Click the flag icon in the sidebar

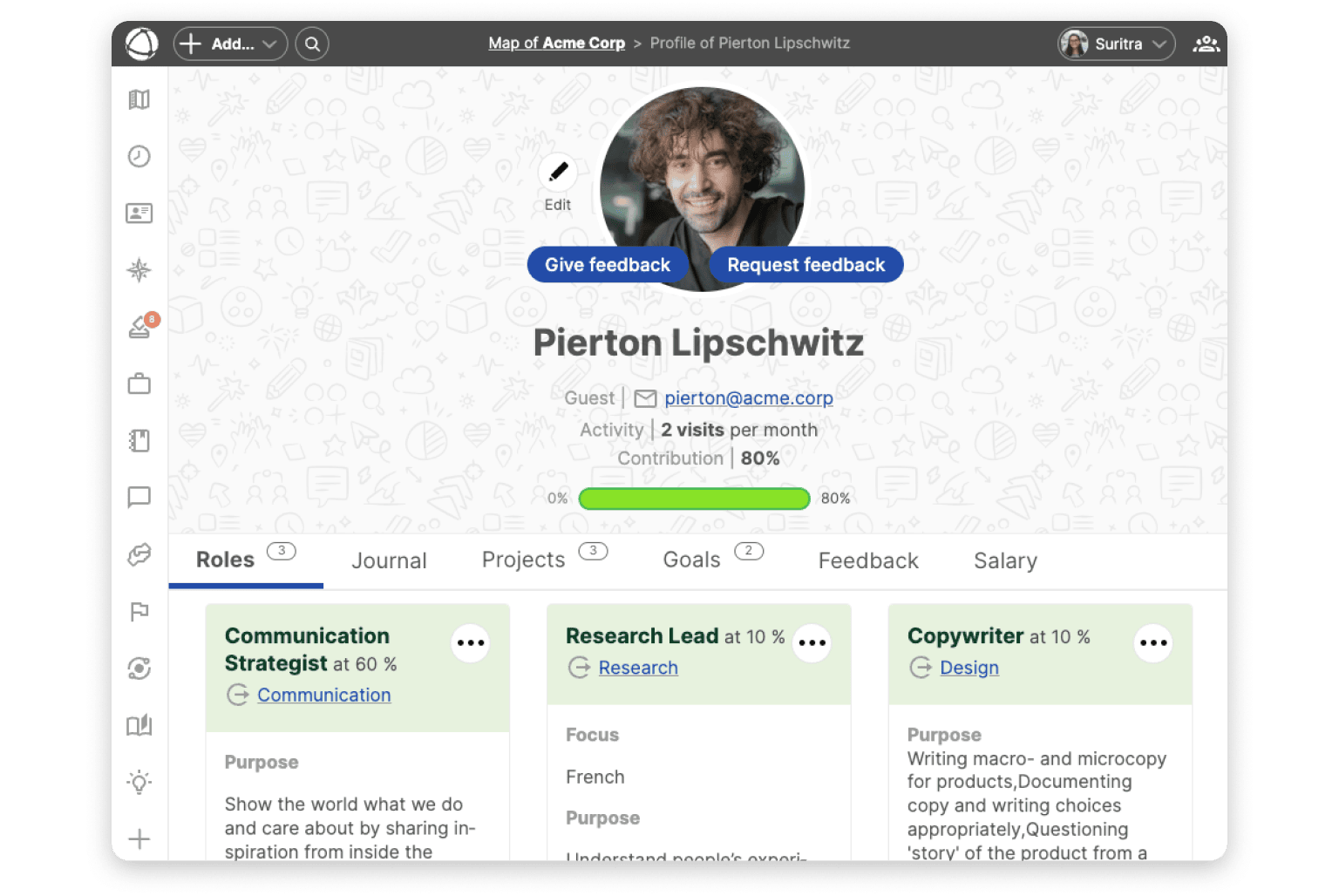point(139,611)
